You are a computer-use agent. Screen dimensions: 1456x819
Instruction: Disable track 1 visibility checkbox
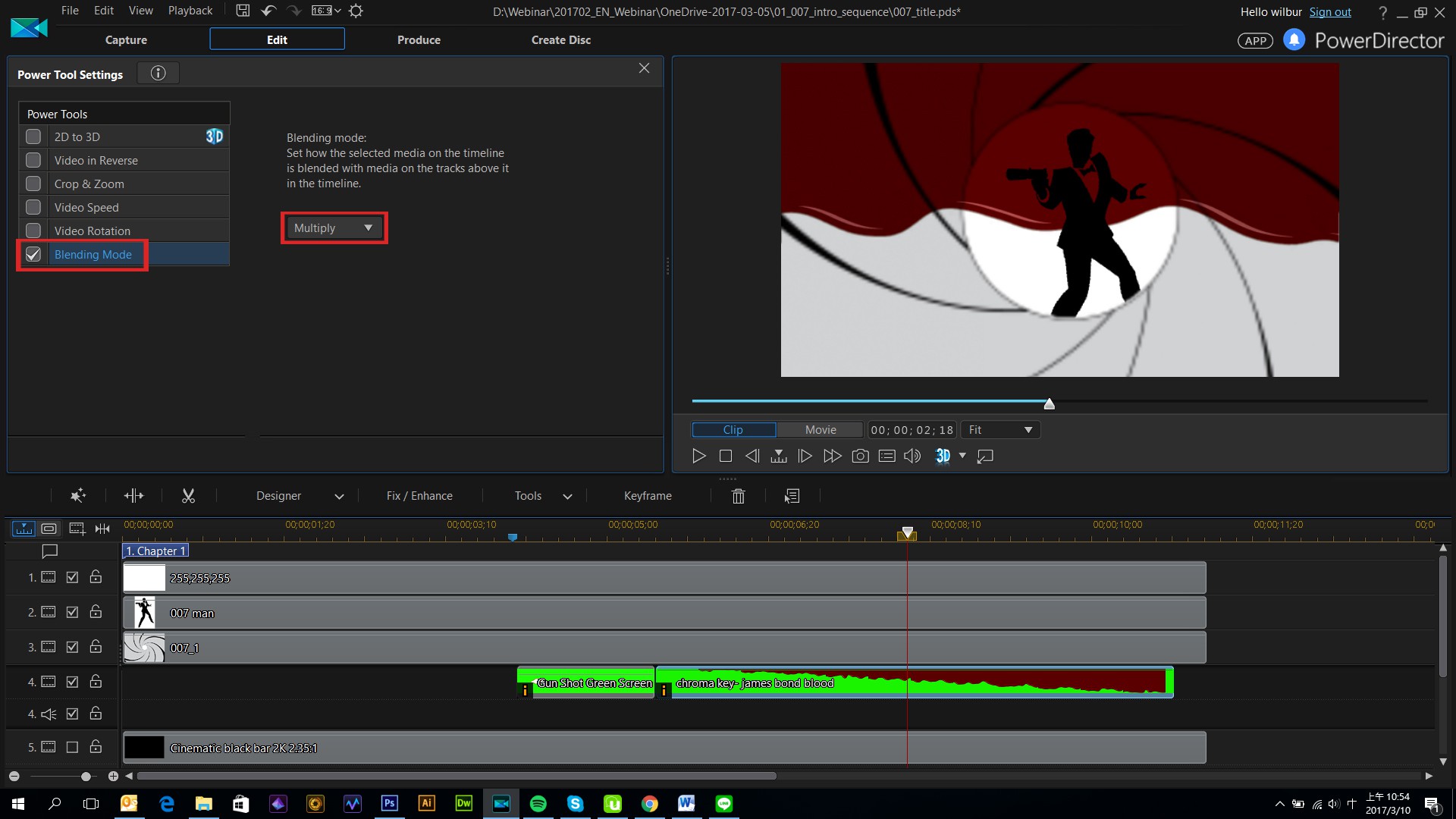[72, 577]
